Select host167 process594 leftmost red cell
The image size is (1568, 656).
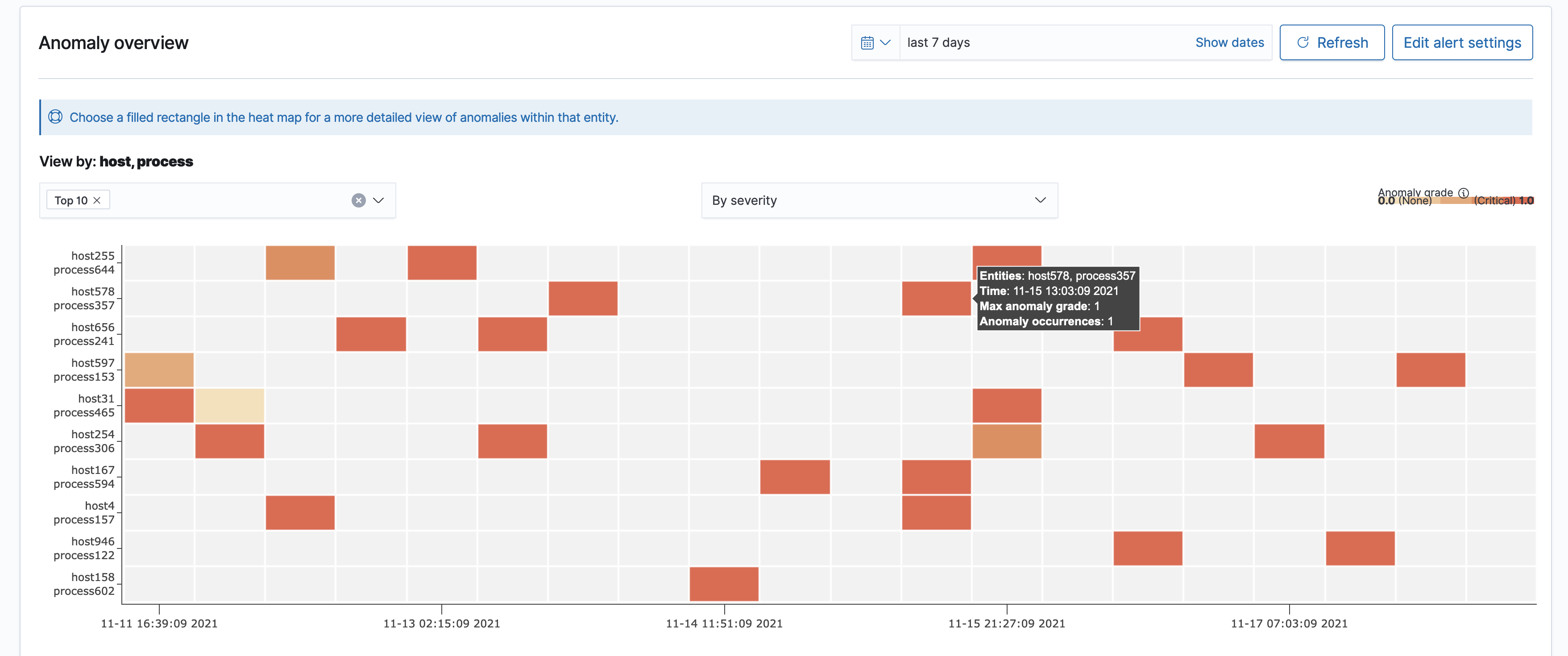pos(794,477)
